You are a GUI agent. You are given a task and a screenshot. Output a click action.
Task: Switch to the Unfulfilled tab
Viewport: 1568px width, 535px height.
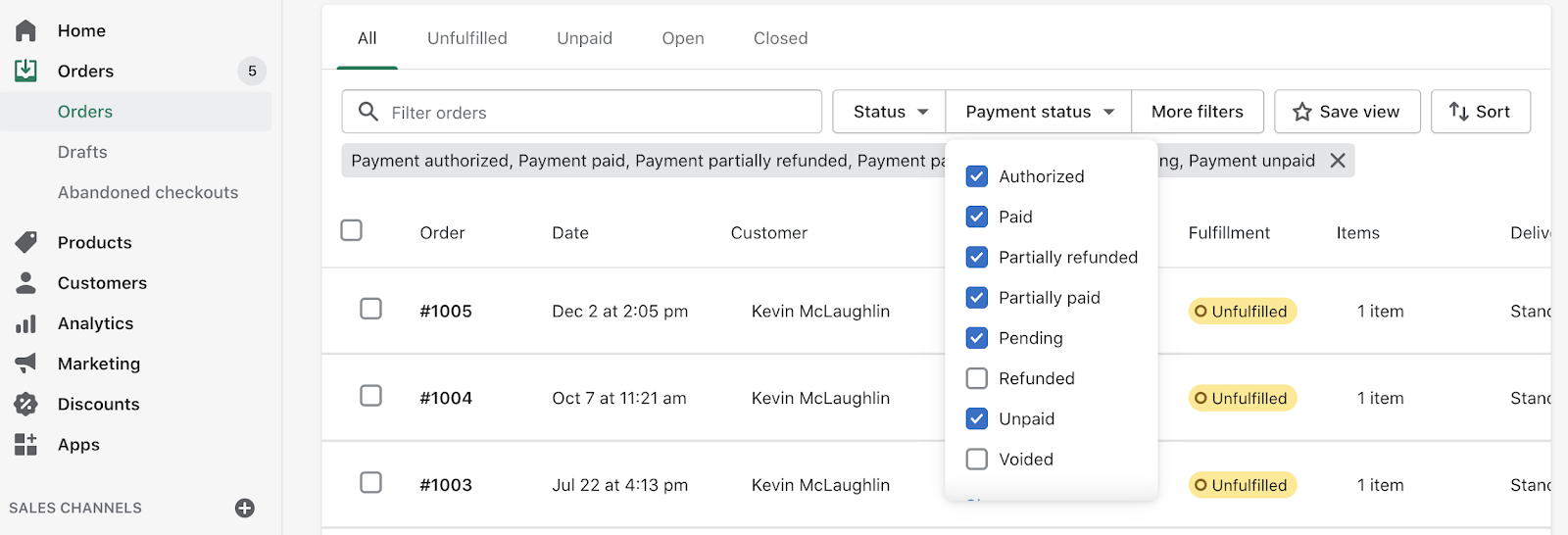pos(467,38)
